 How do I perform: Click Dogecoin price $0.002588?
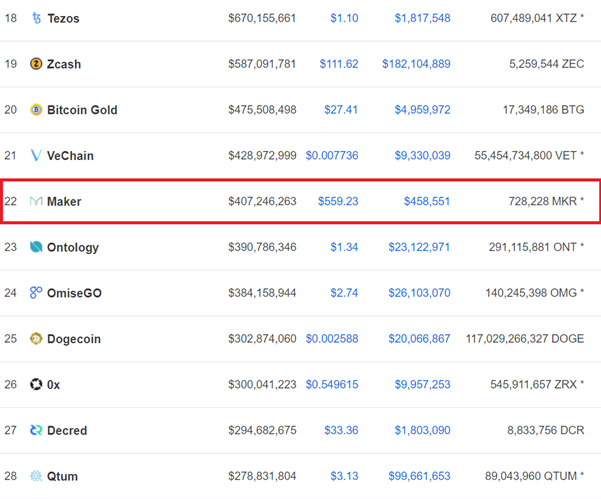point(332,338)
